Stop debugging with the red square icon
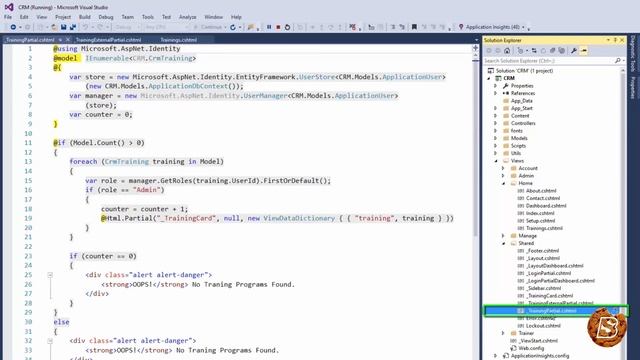This screenshot has height=360, width=640. tap(278, 27)
